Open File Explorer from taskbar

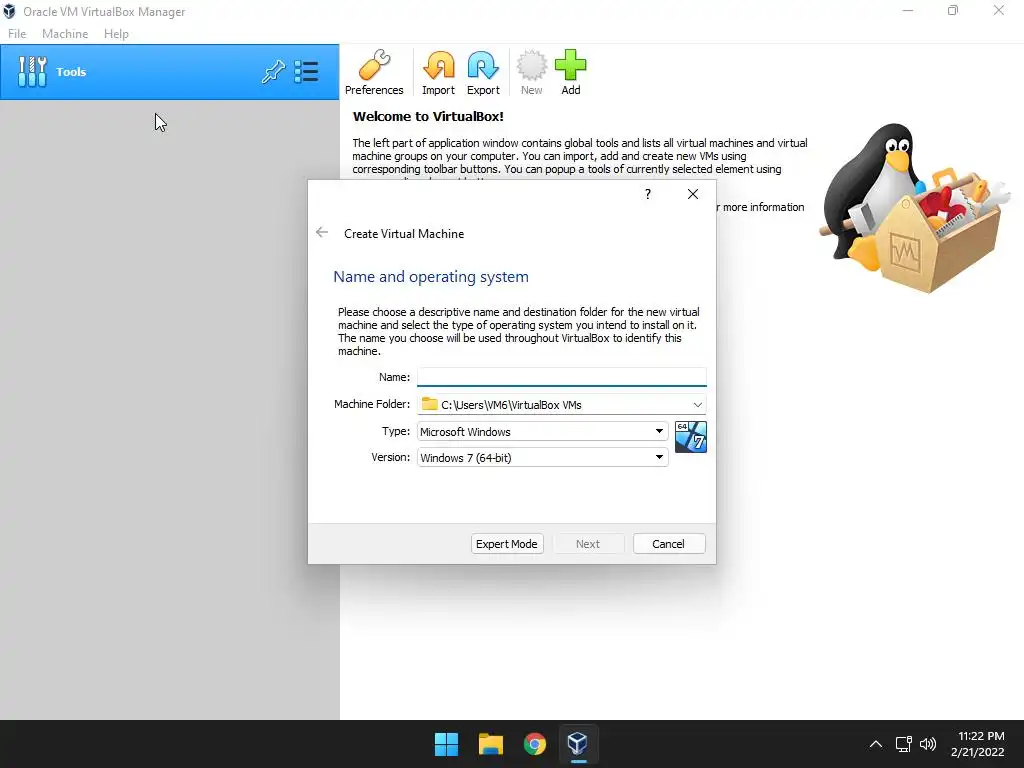pyautogui.click(x=490, y=744)
